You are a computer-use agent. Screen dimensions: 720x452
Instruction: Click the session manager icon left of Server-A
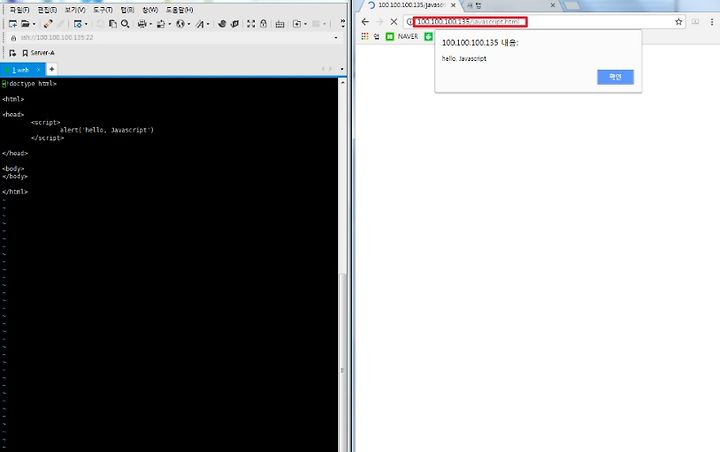(12, 53)
